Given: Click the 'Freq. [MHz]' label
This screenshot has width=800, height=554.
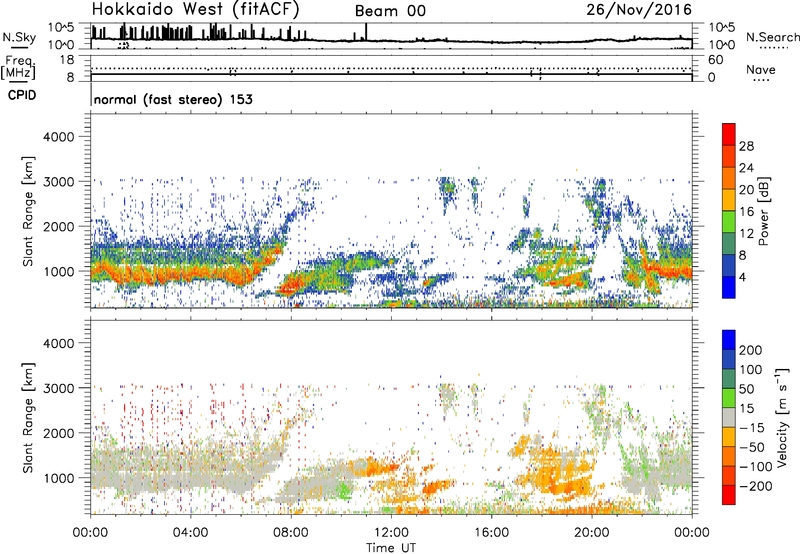Looking at the screenshot, I should tap(18, 68).
